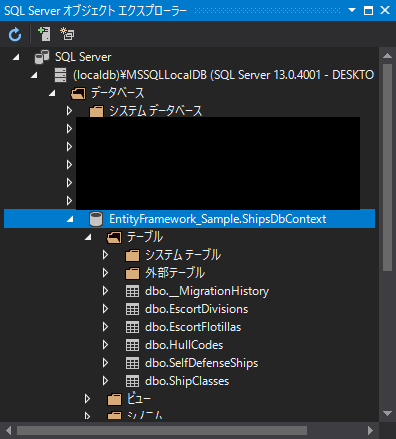The width and height of the screenshot is (396, 439).
Task: Collapse the SQL Server root node
Action: pyautogui.click(x=16, y=58)
